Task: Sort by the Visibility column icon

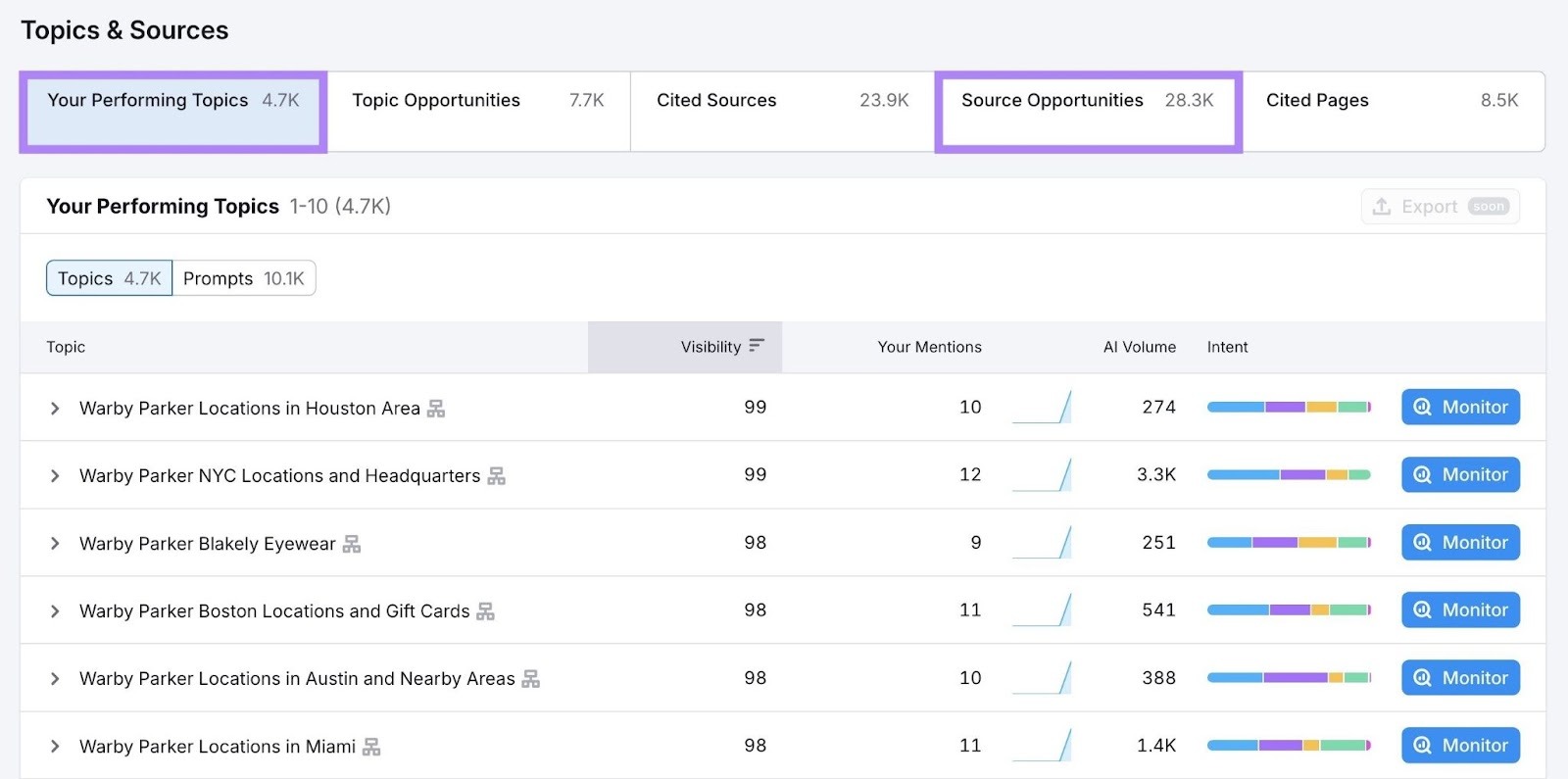Action: coord(756,346)
